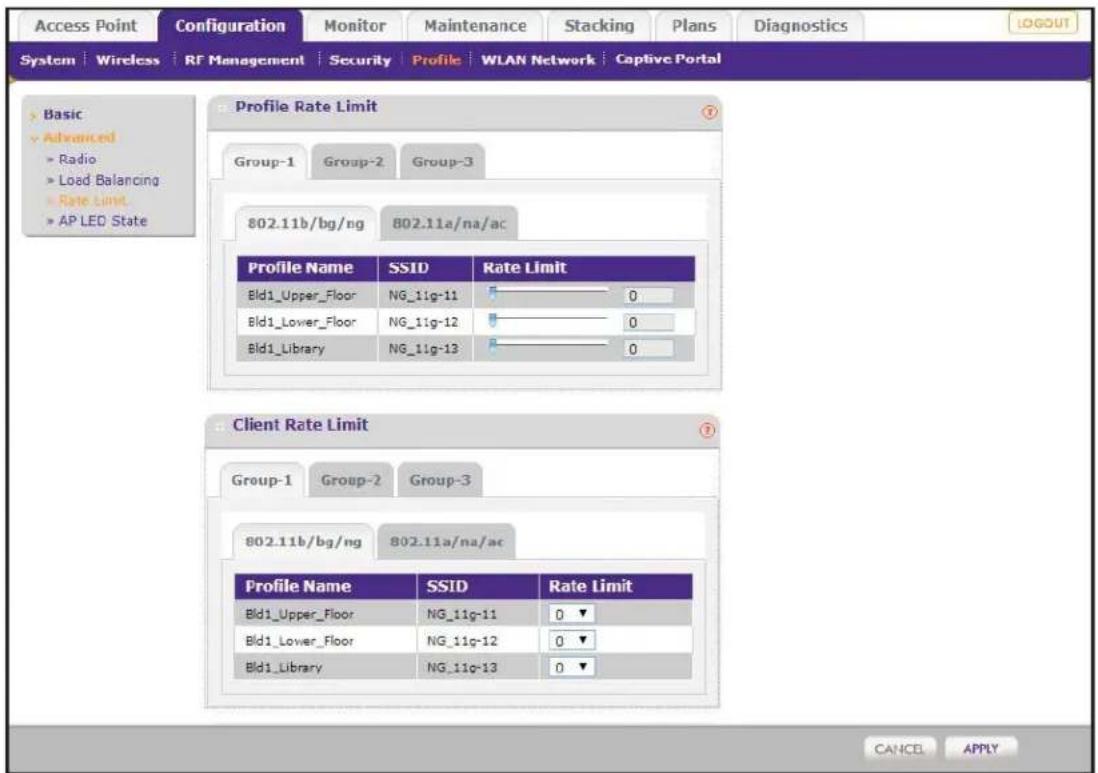Click NG_11g-12 in Client Rate Limit table
This screenshot has width=1098, height=773.
tap(461, 641)
